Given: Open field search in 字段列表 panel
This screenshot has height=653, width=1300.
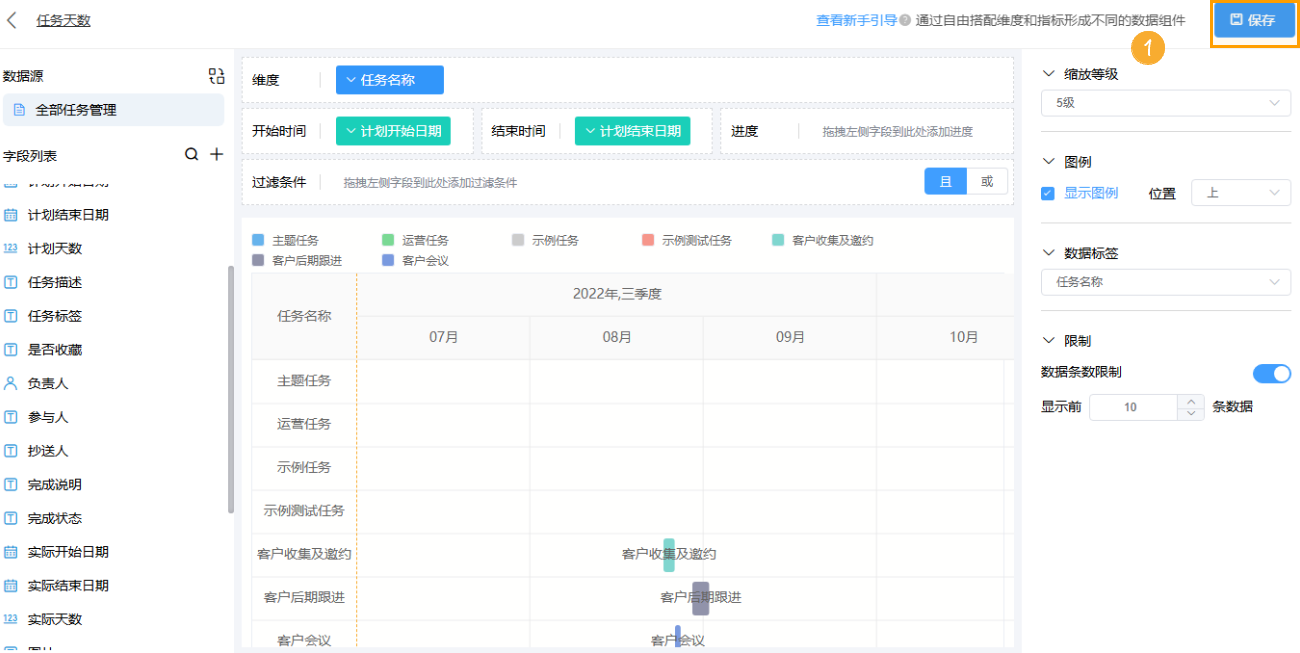Looking at the screenshot, I should [190, 156].
